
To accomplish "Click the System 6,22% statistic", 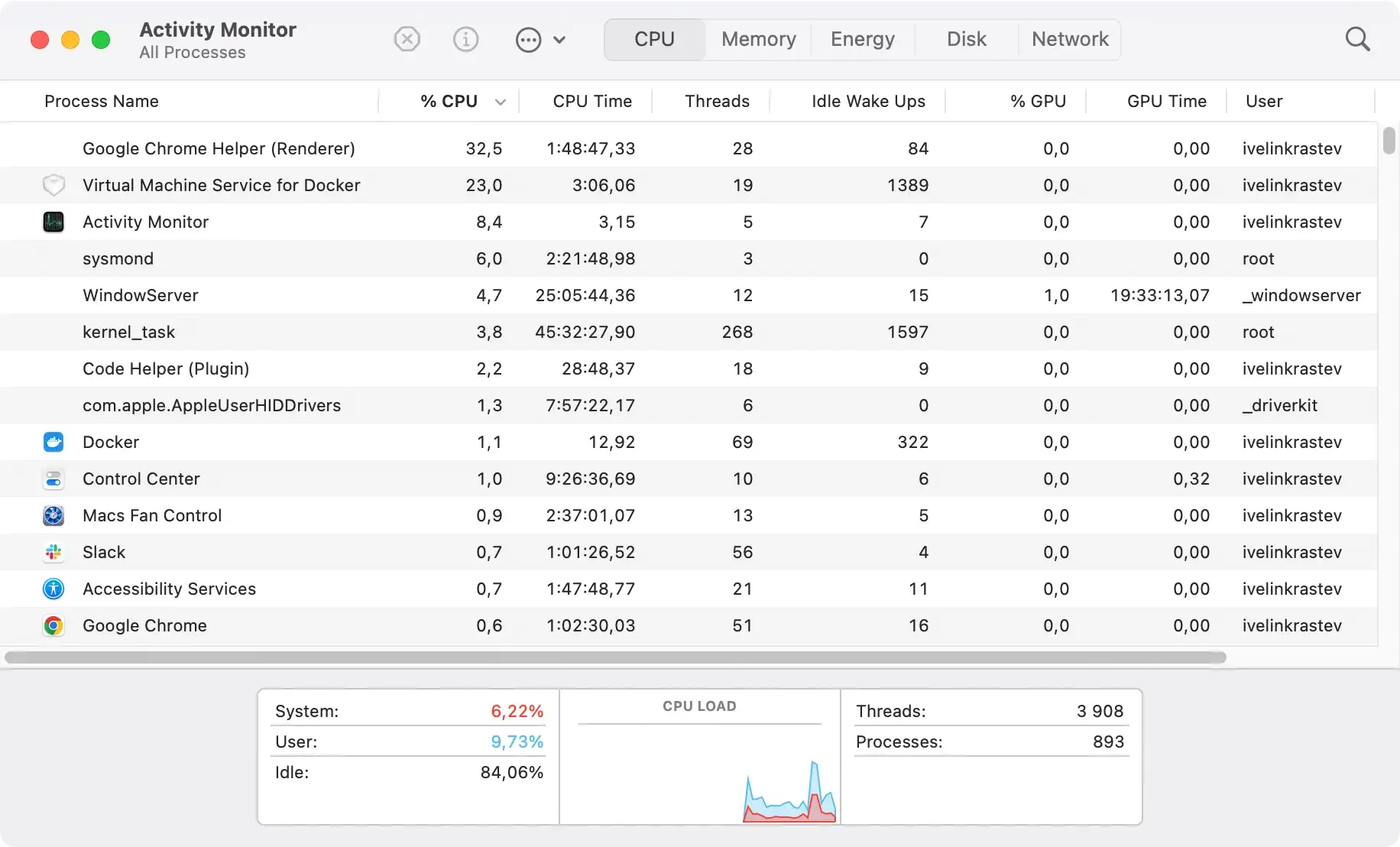I will tap(409, 711).
